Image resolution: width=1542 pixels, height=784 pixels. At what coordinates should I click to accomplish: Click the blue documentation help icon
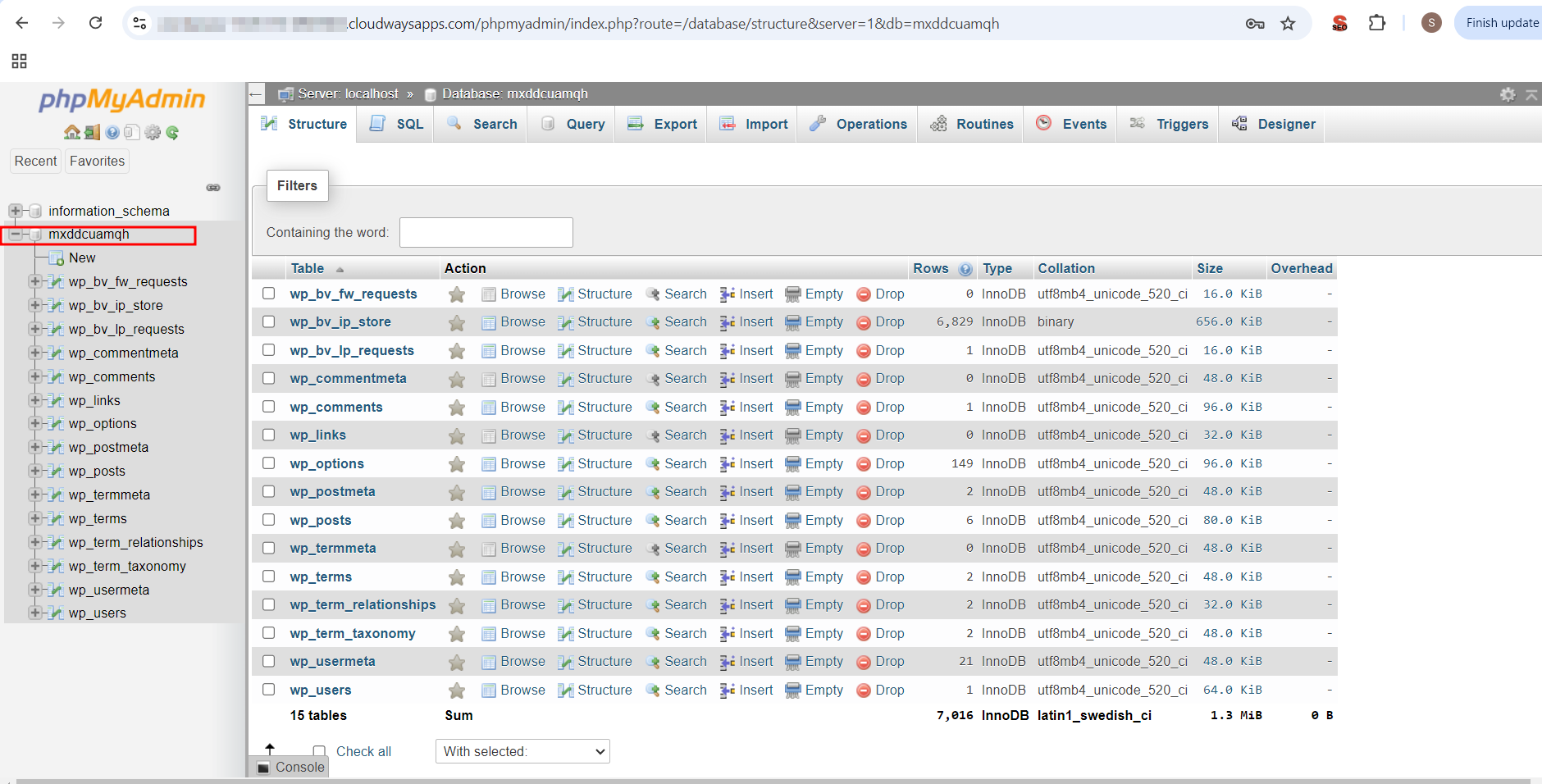[112, 132]
